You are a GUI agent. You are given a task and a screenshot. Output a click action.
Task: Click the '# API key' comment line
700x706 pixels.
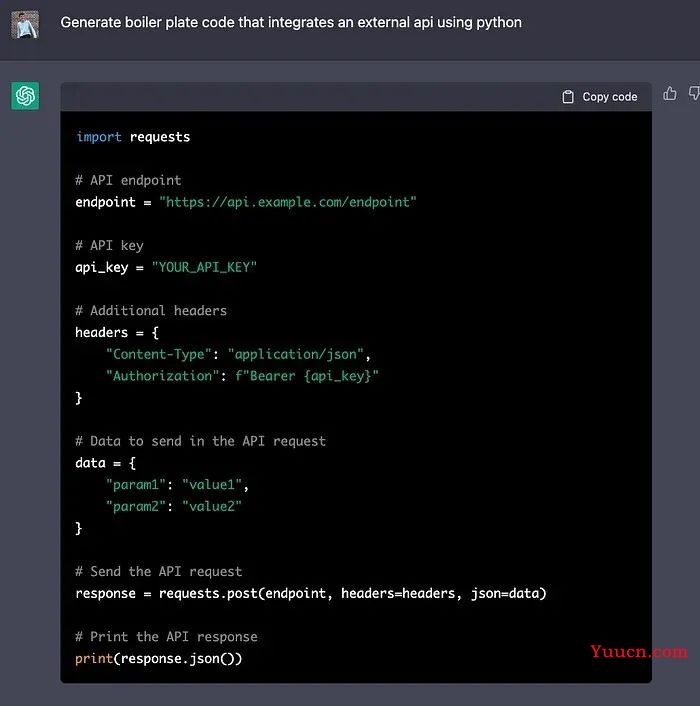(109, 245)
